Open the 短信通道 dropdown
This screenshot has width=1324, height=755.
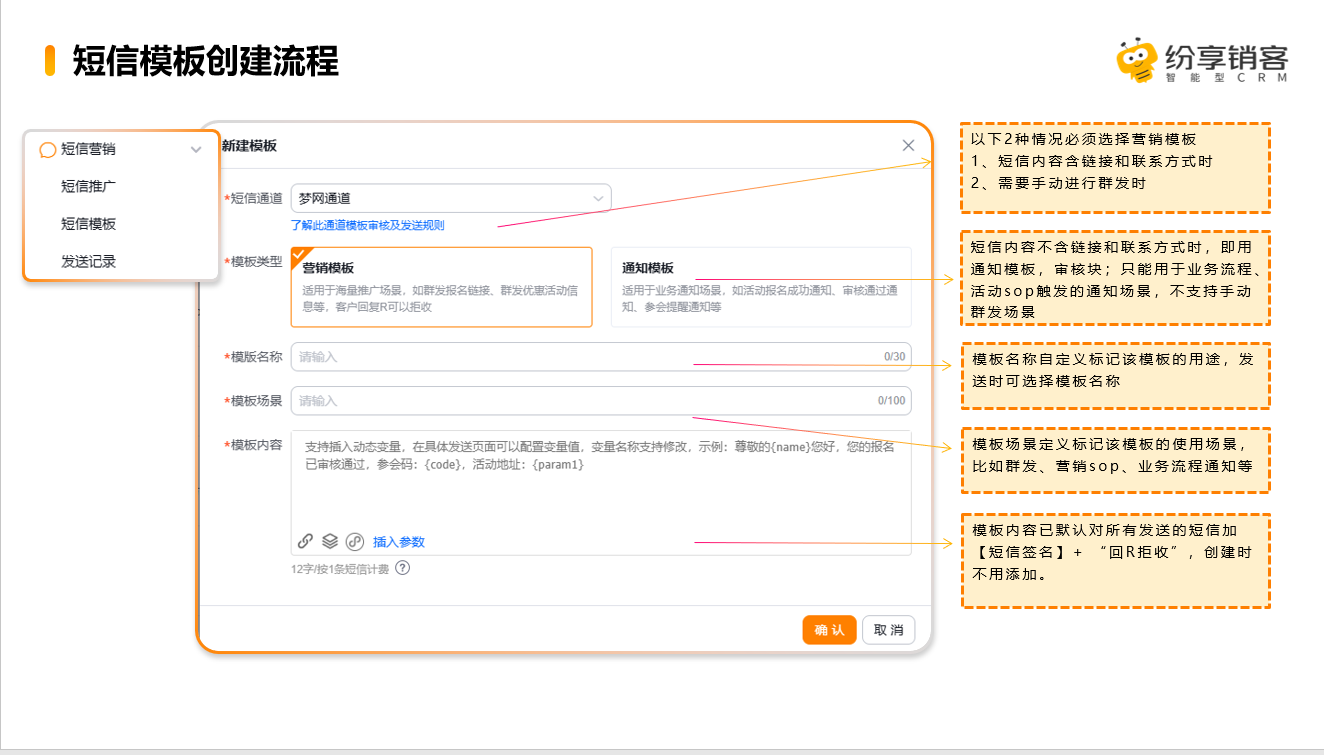451,198
